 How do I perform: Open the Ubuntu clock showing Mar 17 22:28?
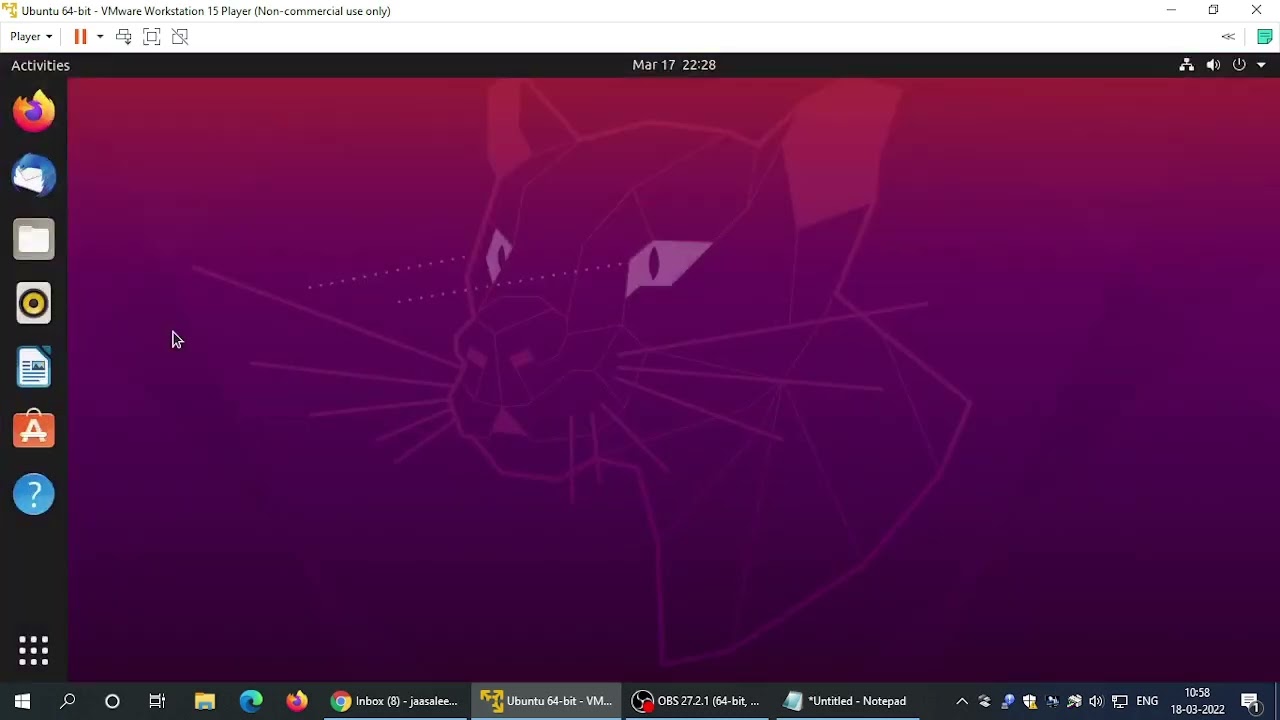tap(674, 65)
